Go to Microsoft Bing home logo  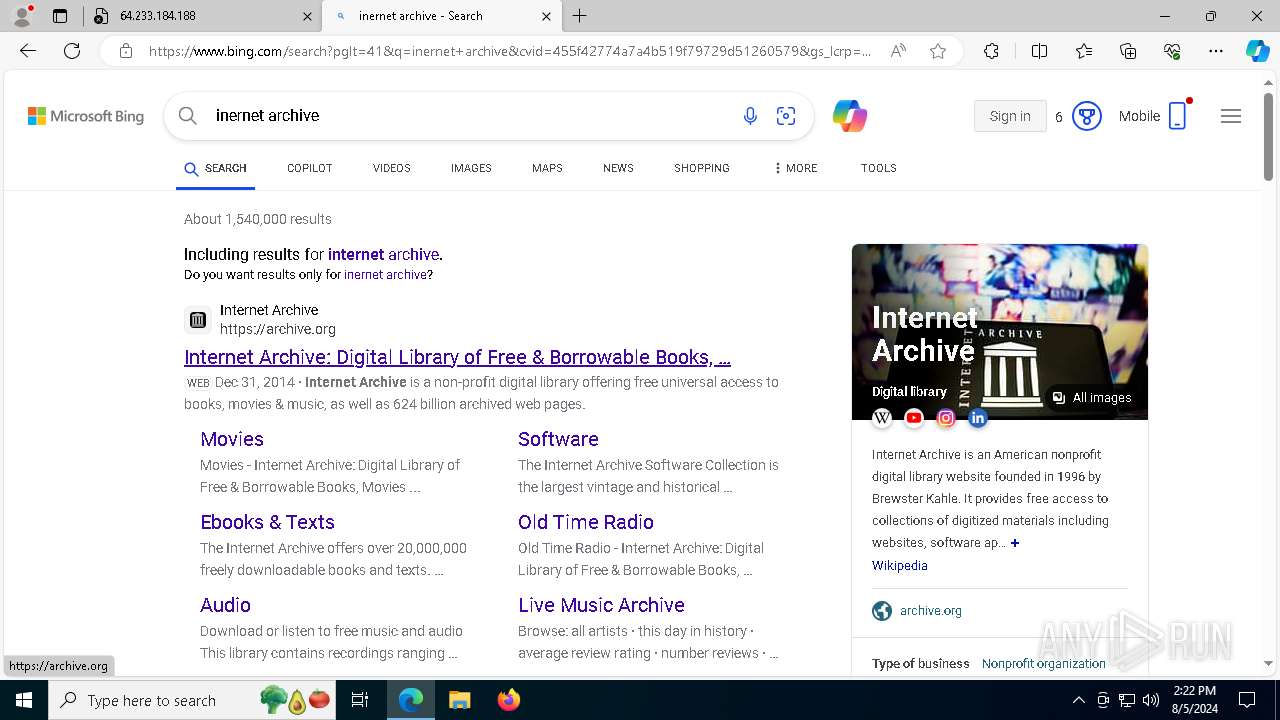click(x=86, y=116)
